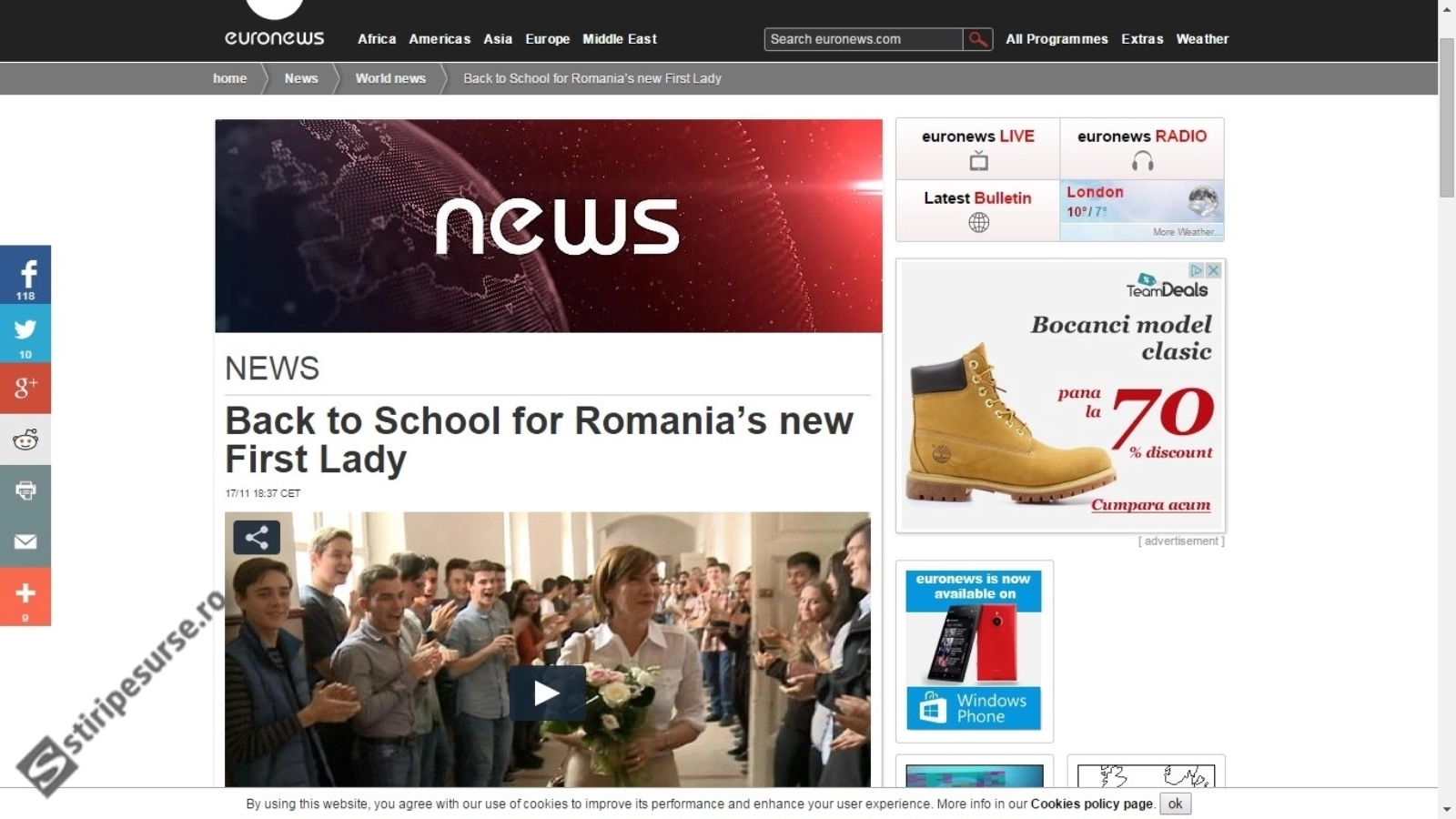Go to World news breadcrumb

click(390, 78)
